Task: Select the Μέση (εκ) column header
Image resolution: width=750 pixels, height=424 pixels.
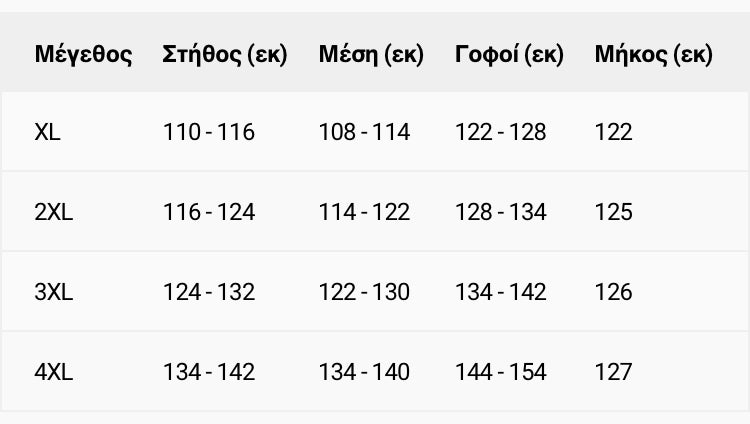Action: [371, 54]
